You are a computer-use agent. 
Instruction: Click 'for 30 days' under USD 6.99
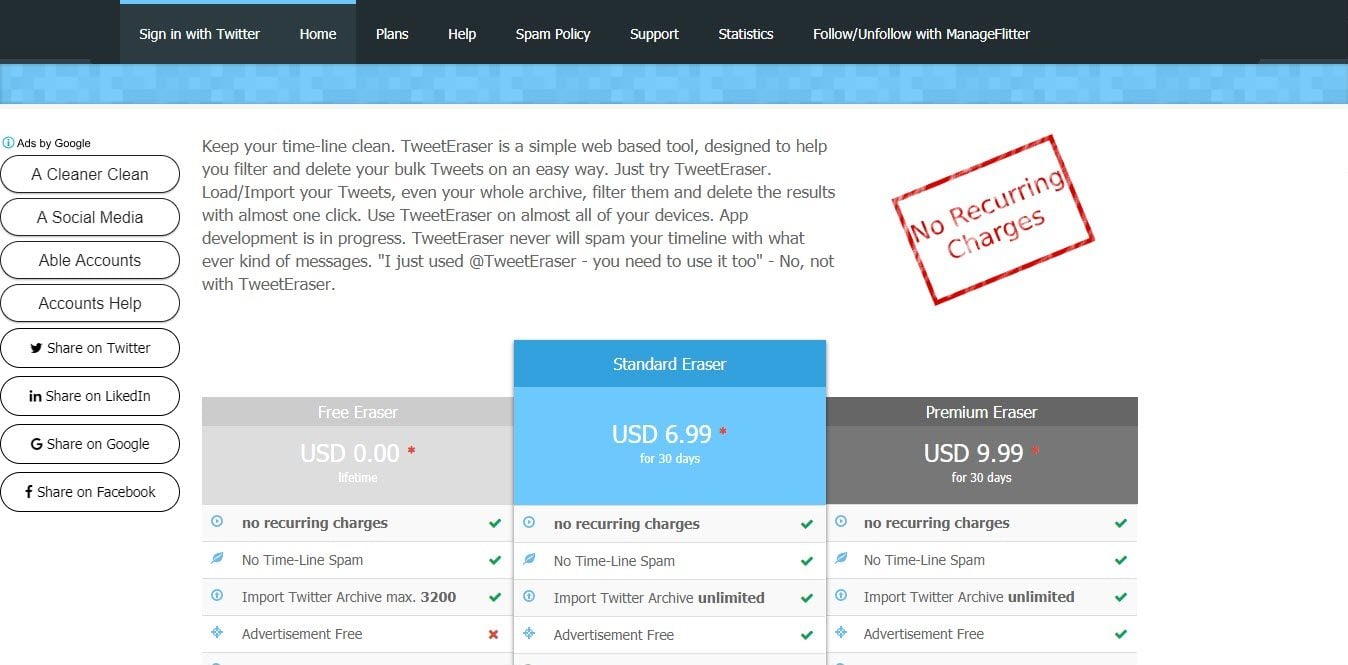point(670,459)
